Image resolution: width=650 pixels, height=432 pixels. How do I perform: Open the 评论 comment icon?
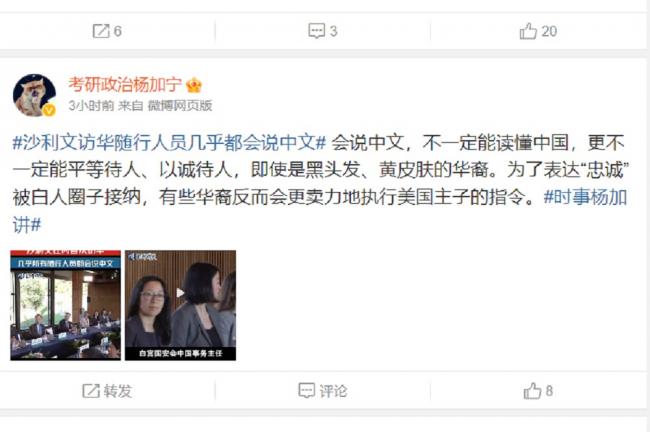[307, 391]
